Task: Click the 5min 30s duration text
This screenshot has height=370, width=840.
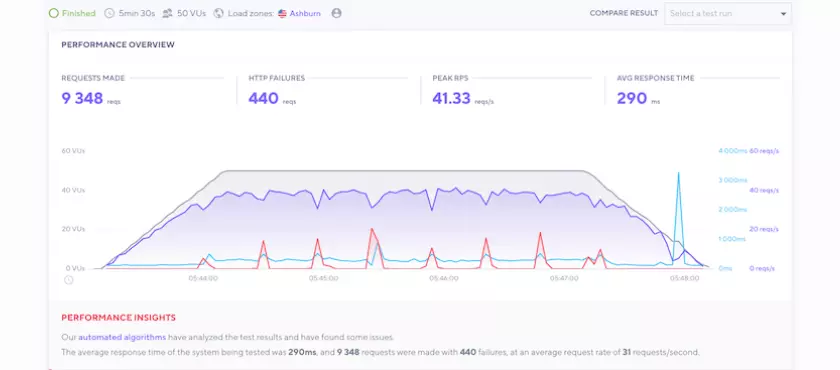Action: click(137, 13)
